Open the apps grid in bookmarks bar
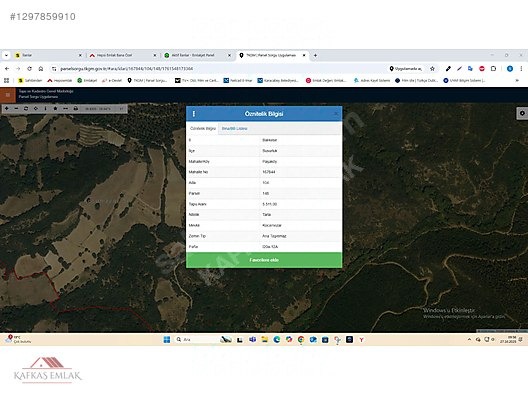 pyautogui.click(x=6, y=80)
